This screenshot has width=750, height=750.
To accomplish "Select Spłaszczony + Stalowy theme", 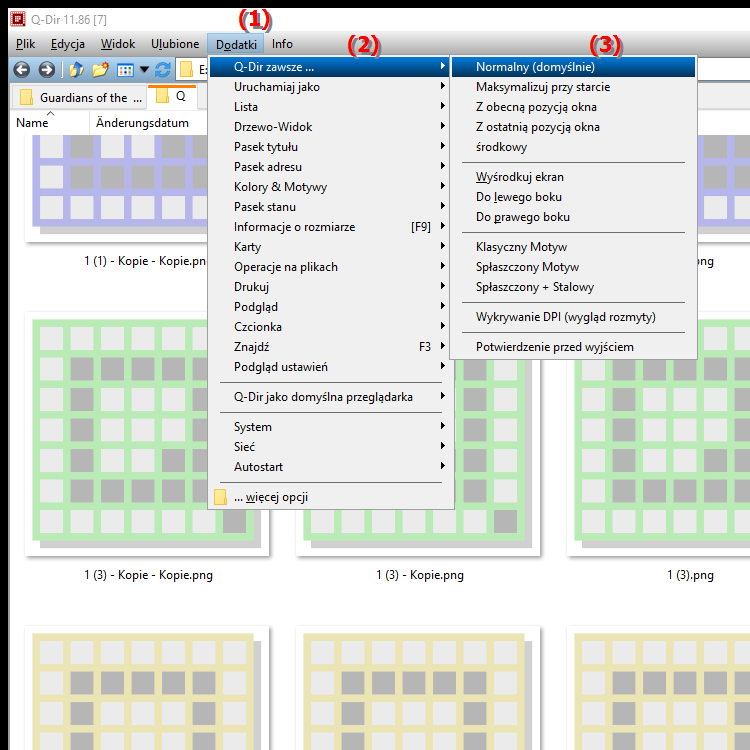I will pyautogui.click(x=573, y=287).
